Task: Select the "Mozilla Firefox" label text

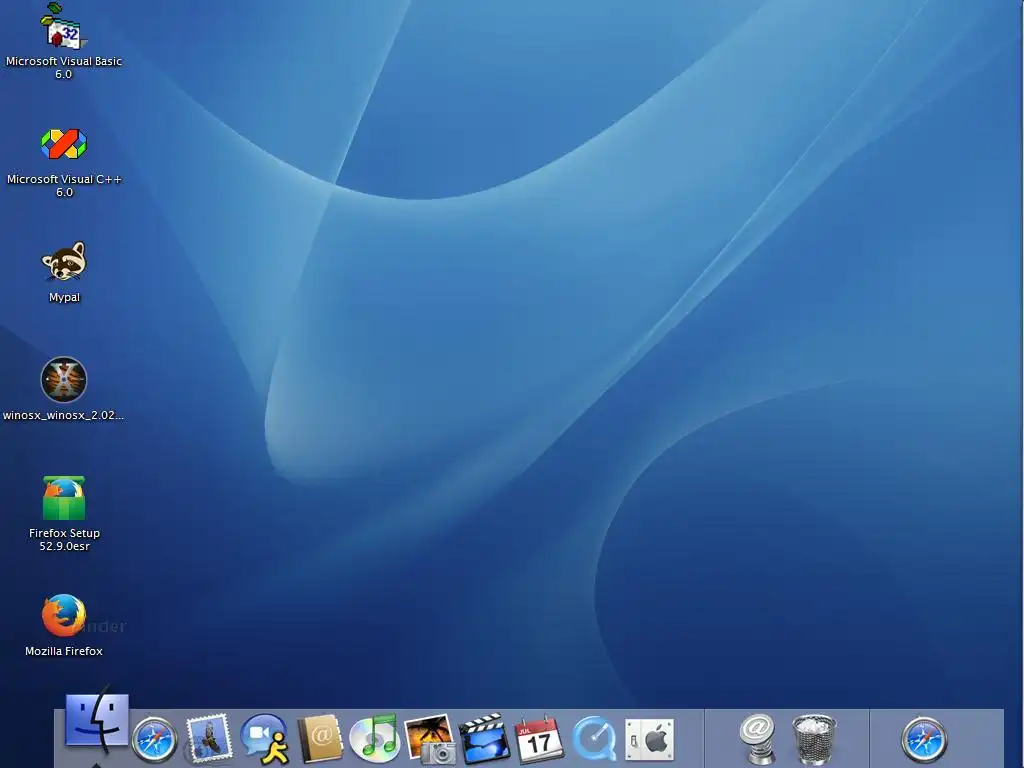Action: tap(64, 651)
